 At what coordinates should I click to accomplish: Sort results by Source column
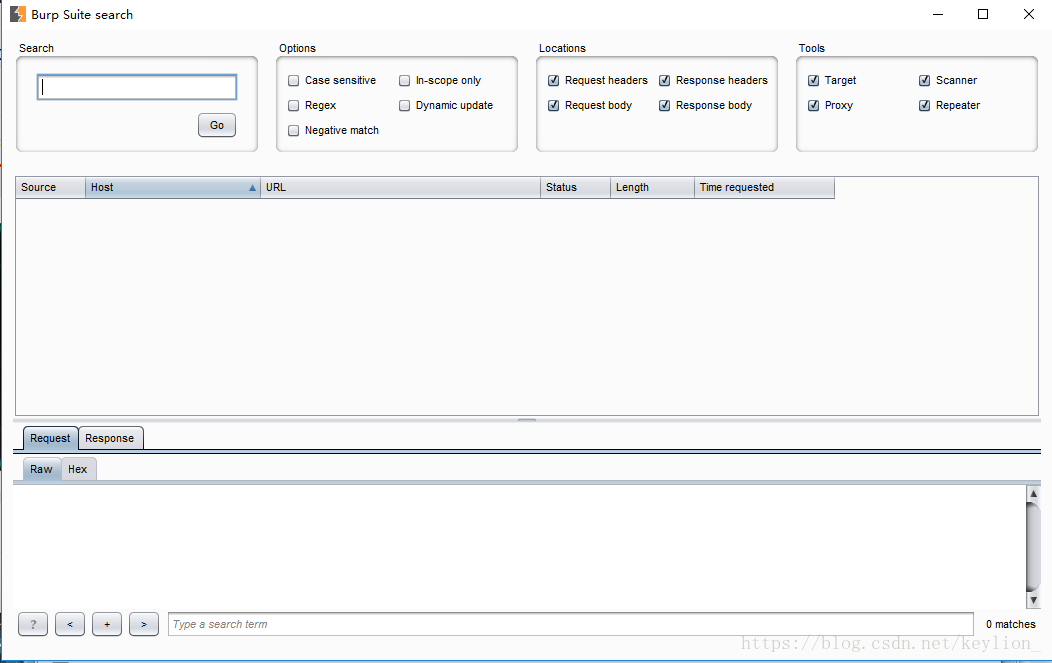point(50,187)
